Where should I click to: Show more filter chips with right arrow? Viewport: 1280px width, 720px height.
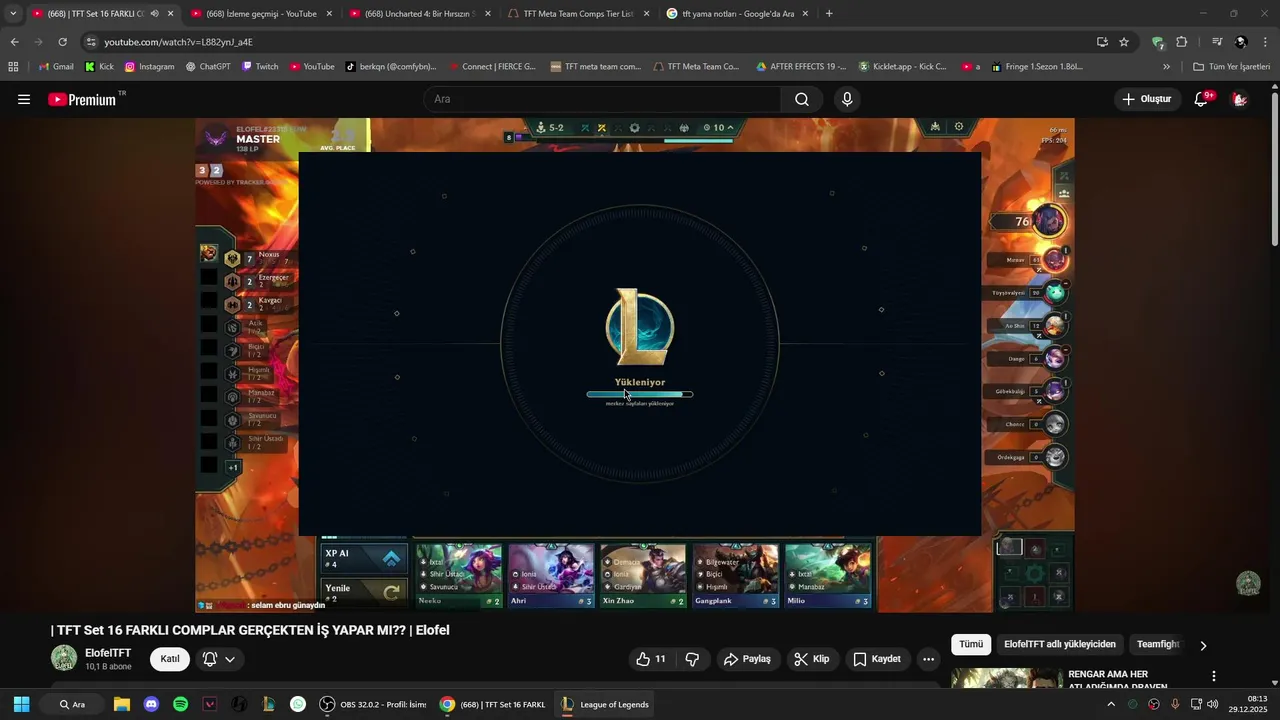click(1203, 645)
